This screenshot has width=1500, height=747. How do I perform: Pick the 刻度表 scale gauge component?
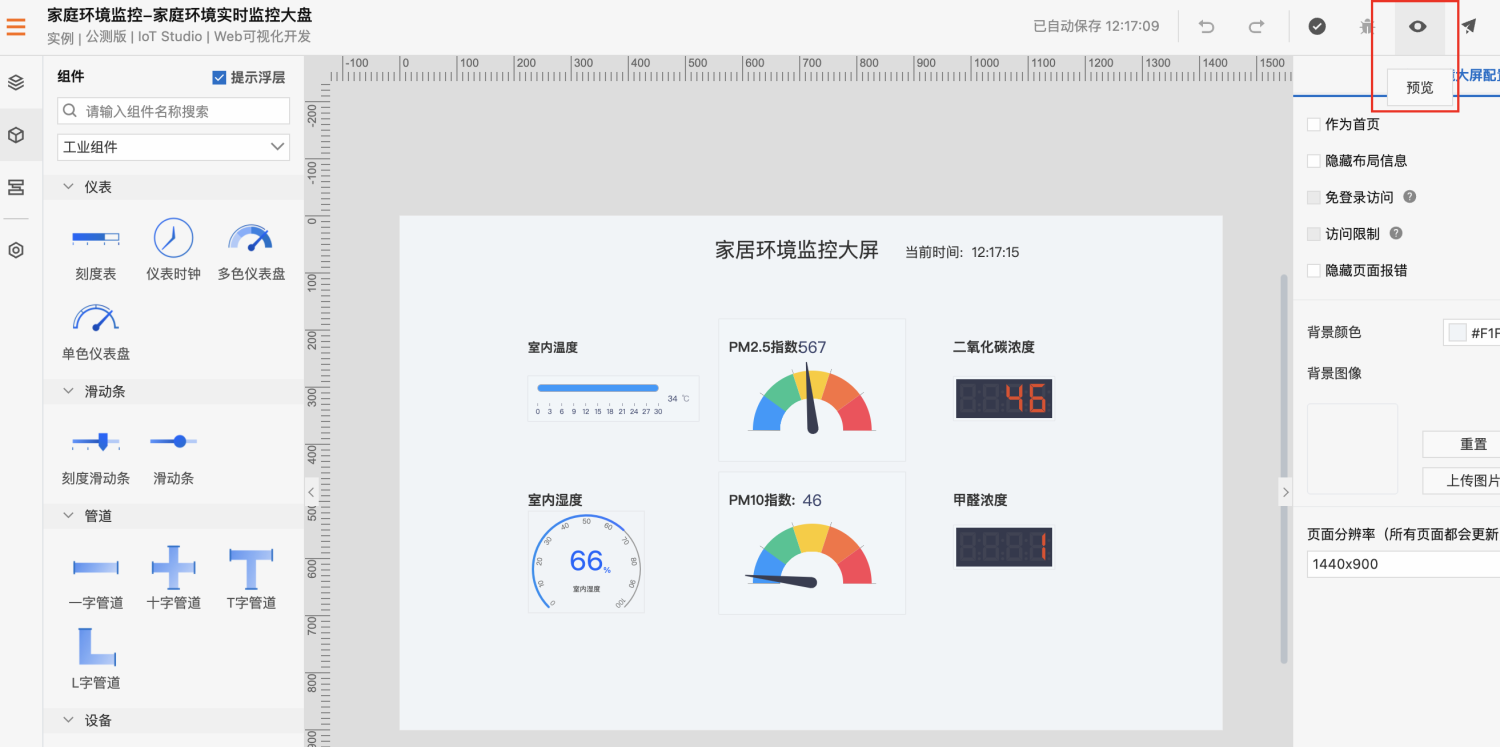pos(96,250)
